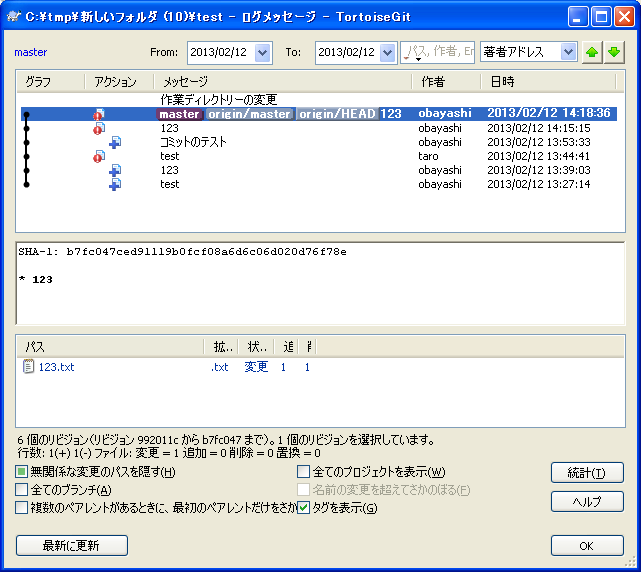Click the green down arrow button
641x572 pixels.
[614, 52]
